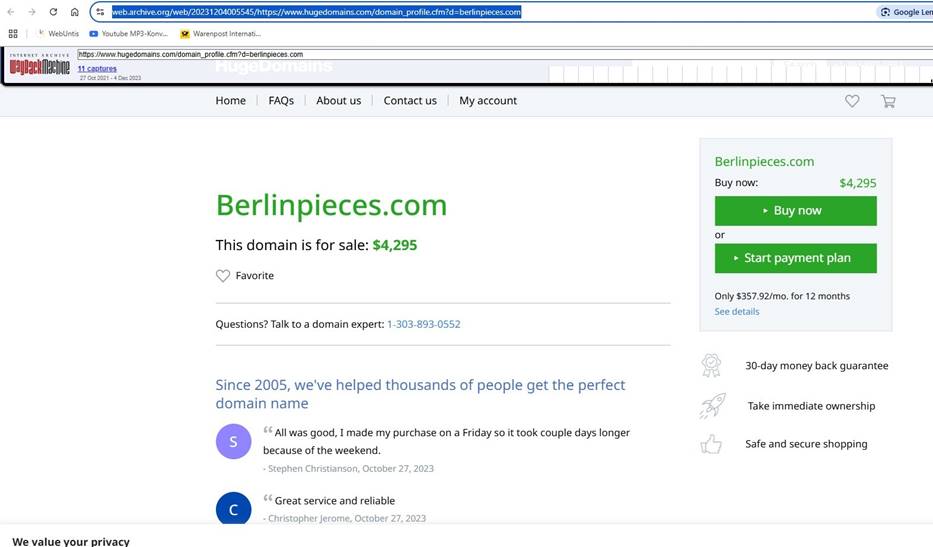Click the green Buy now button
This screenshot has height=547, width=933.
point(796,211)
